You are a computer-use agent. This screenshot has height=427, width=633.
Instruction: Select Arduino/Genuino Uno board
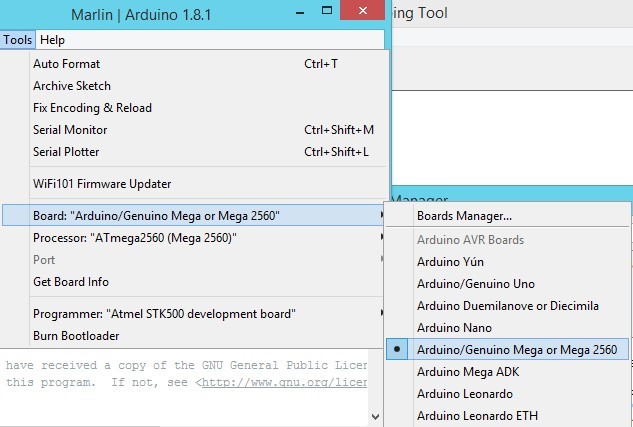pyautogui.click(x=507, y=284)
